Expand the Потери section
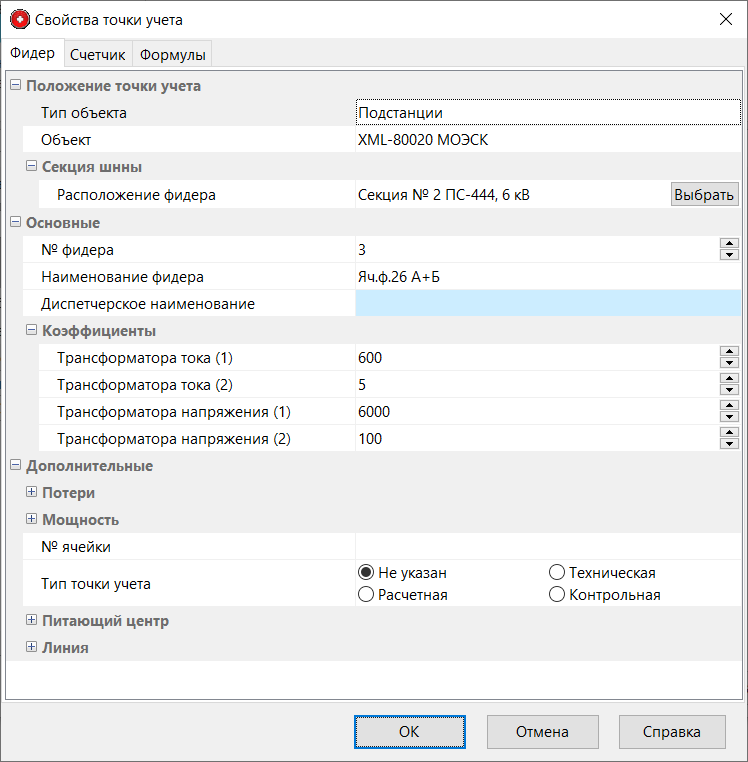 (x=32, y=492)
